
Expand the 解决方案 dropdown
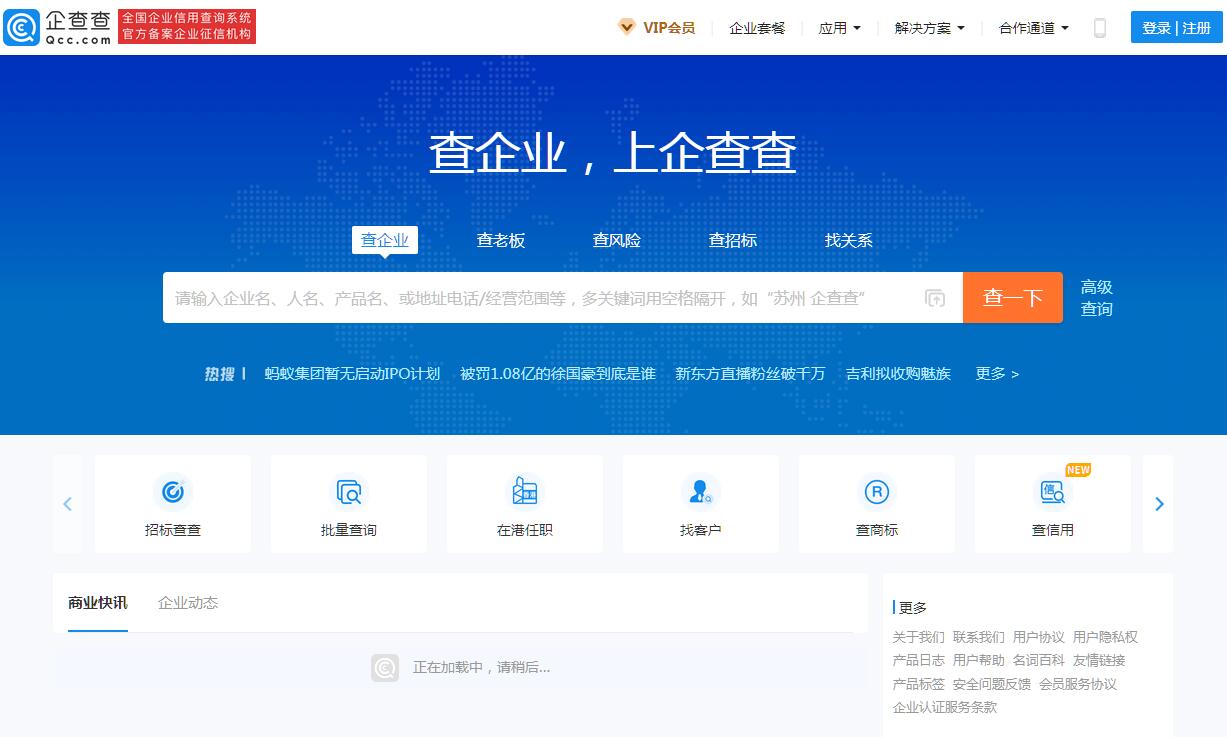point(930,28)
